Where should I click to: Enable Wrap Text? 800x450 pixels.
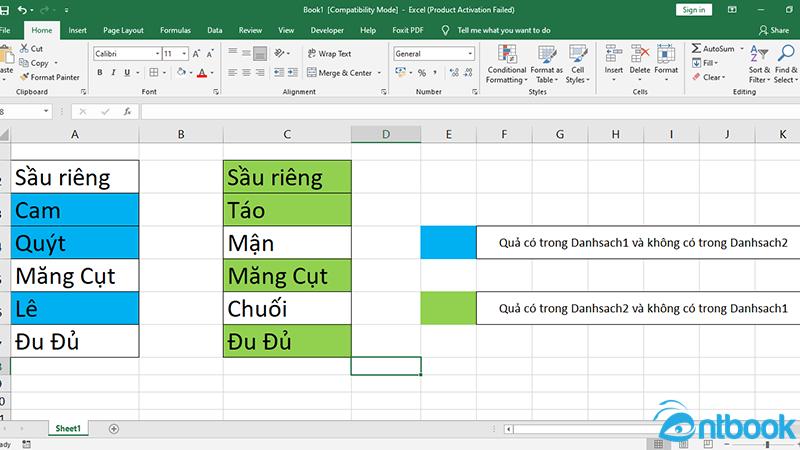click(x=329, y=54)
